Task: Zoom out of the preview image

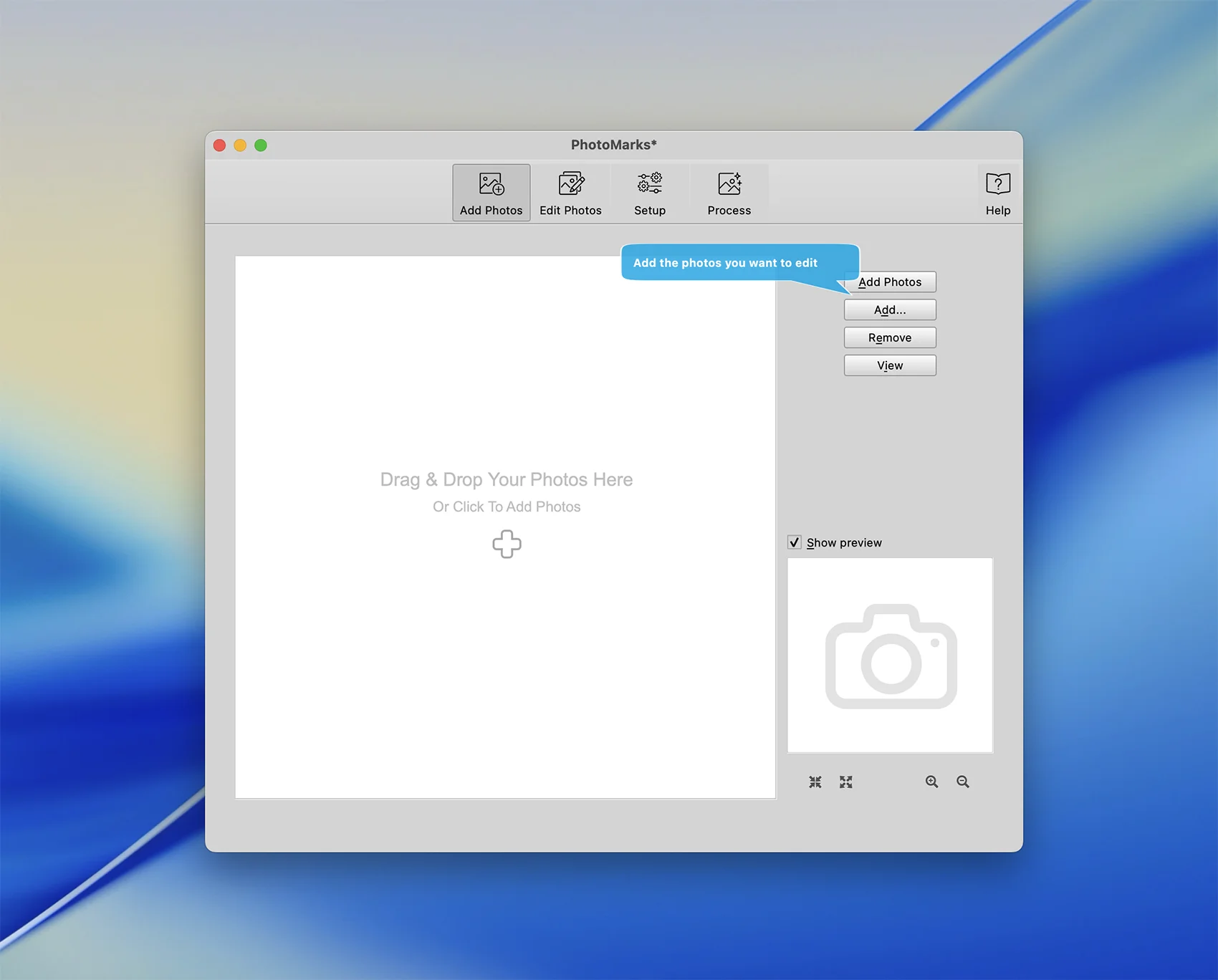Action: point(963,782)
